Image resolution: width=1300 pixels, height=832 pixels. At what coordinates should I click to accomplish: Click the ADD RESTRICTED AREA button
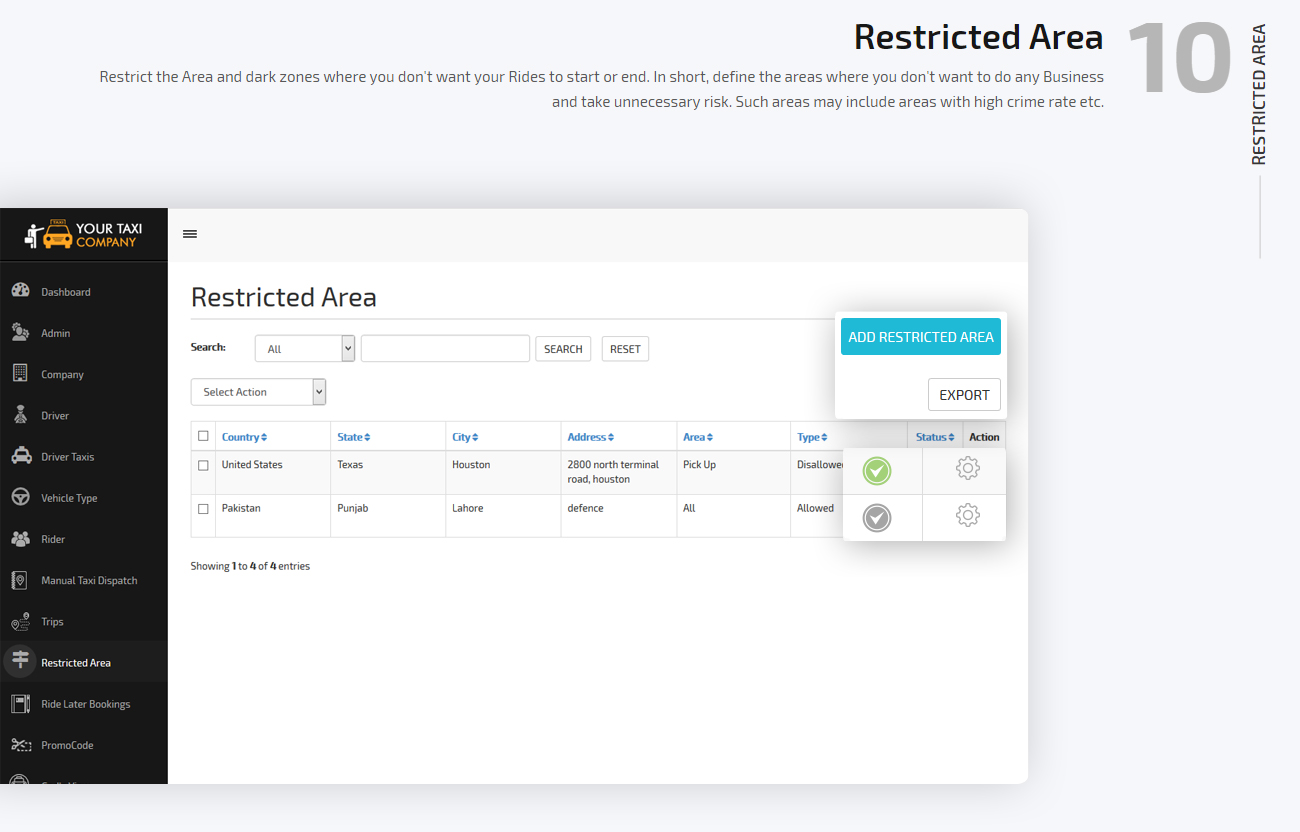coord(920,336)
